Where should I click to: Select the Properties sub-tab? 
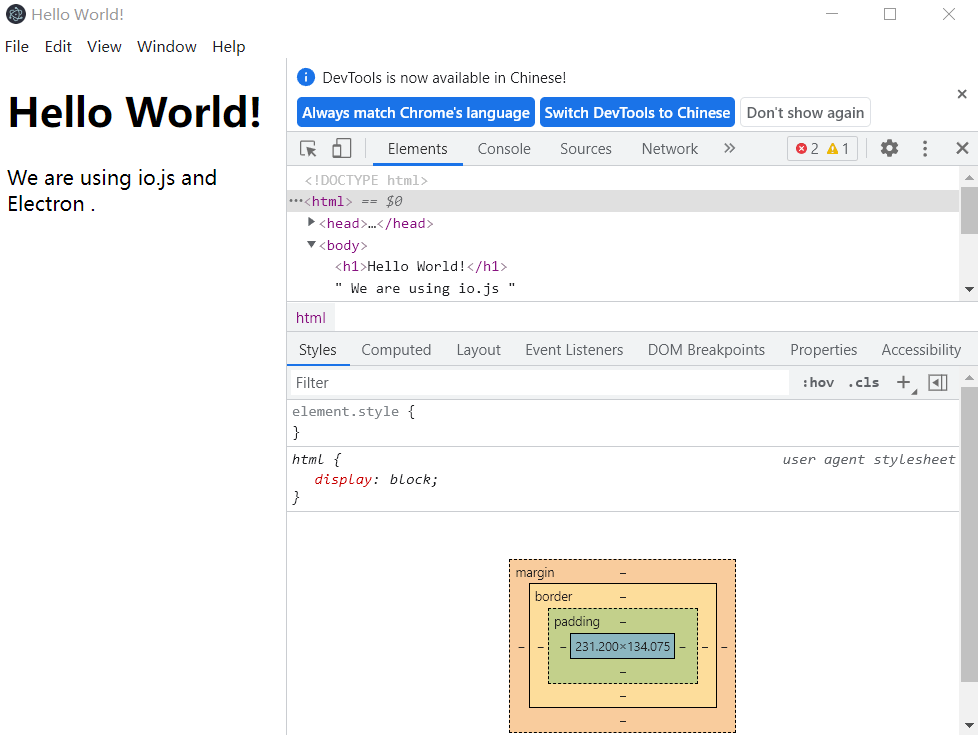point(823,349)
